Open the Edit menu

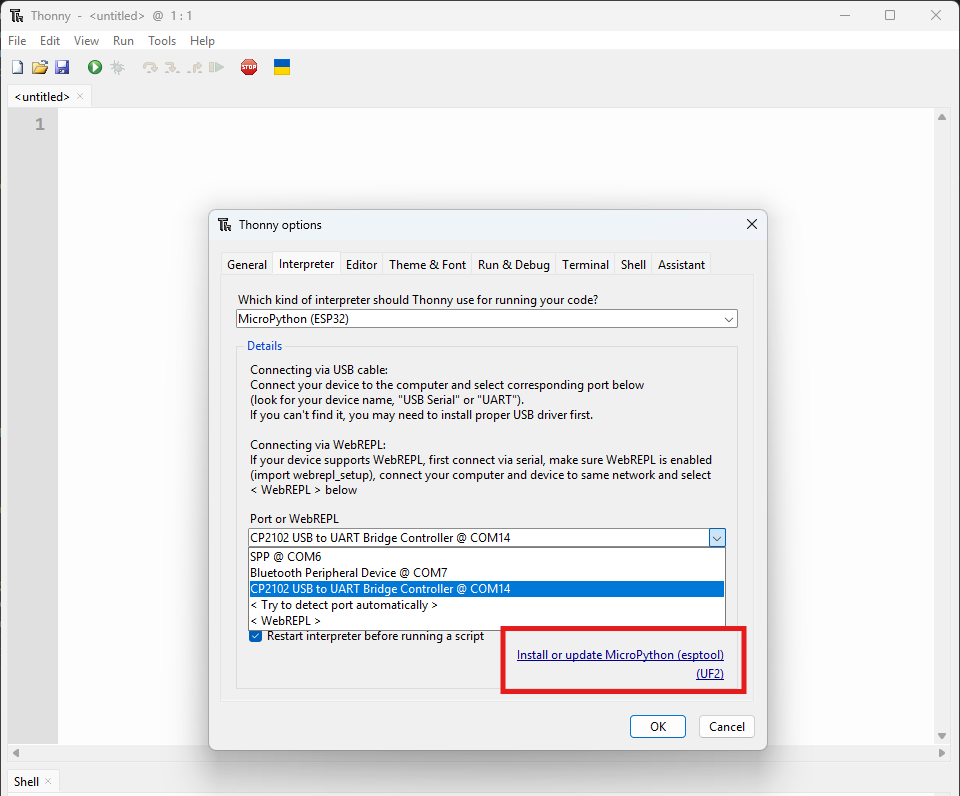[x=50, y=40]
